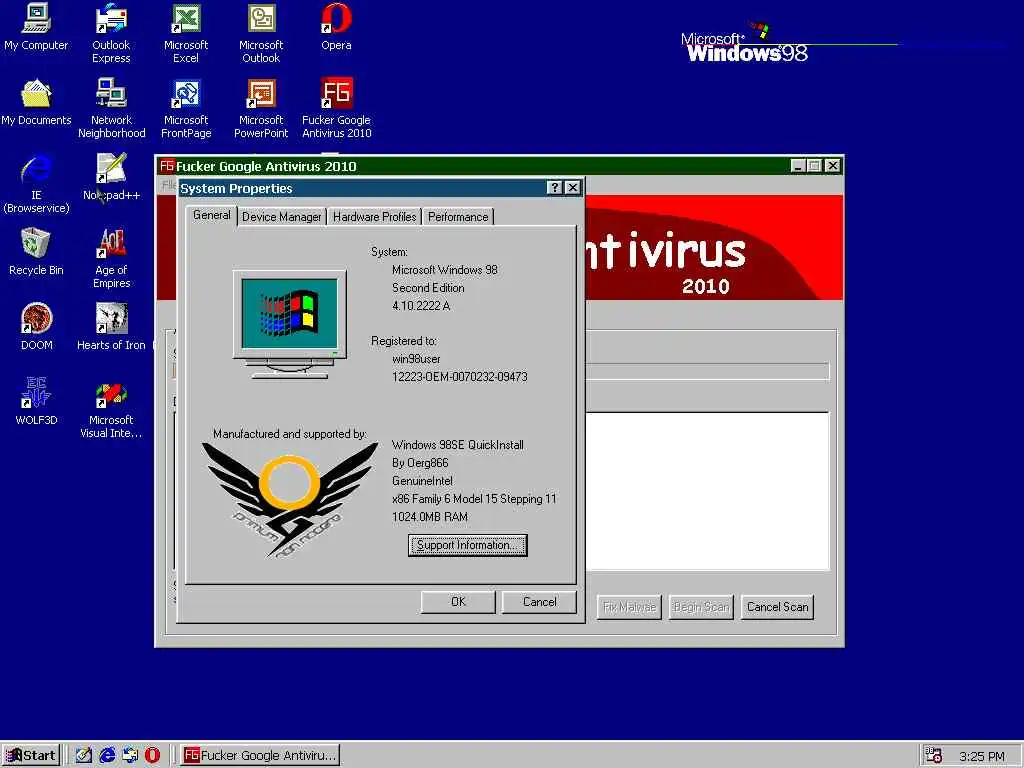1024x768 pixels.
Task: Click Begin Scan in antivirus window
Action: click(701, 607)
